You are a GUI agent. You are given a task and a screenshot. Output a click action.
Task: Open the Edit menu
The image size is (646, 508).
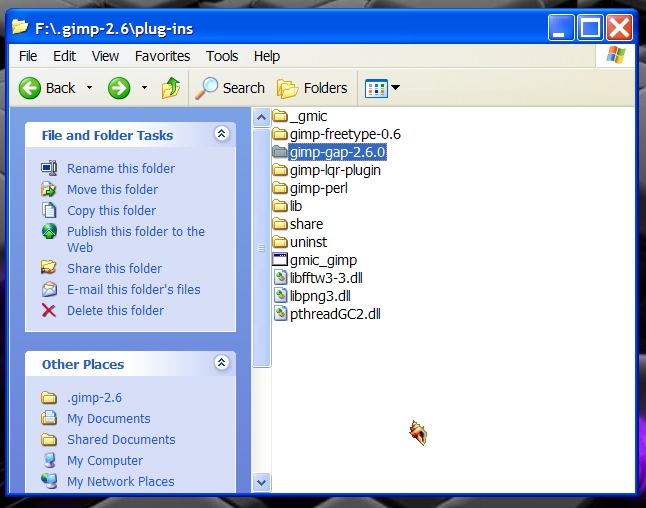(64, 56)
